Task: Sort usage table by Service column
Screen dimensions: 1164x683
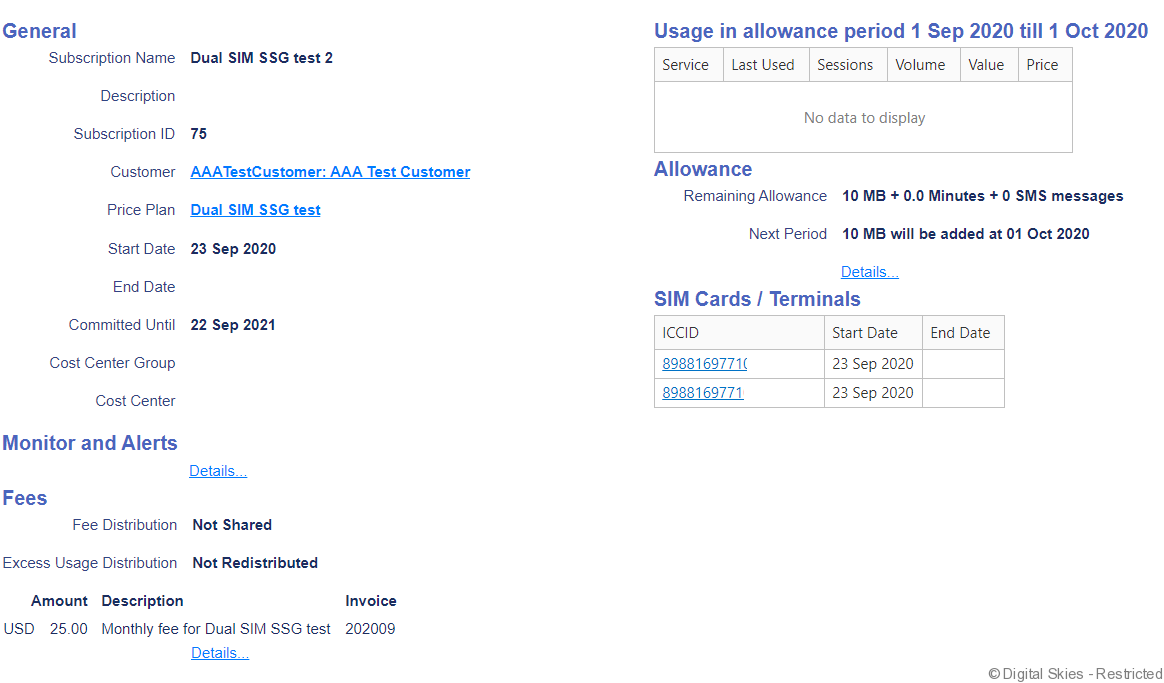Action: [x=686, y=65]
